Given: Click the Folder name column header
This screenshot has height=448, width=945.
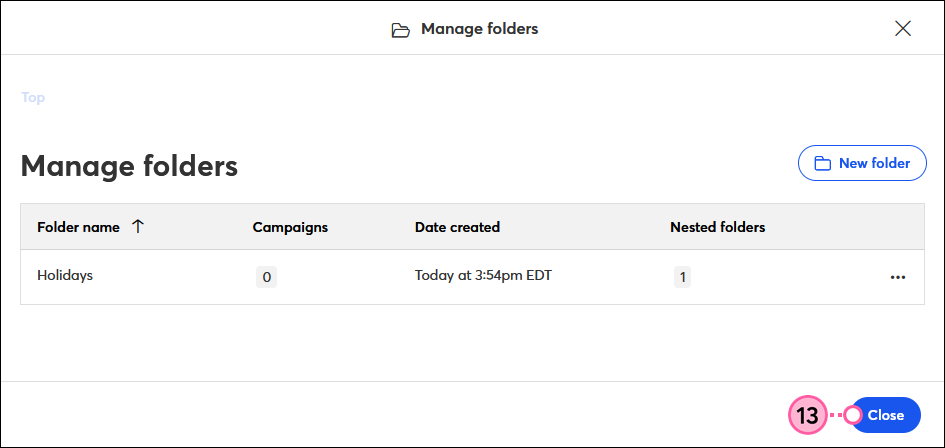Looking at the screenshot, I should (x=78, y=227).
